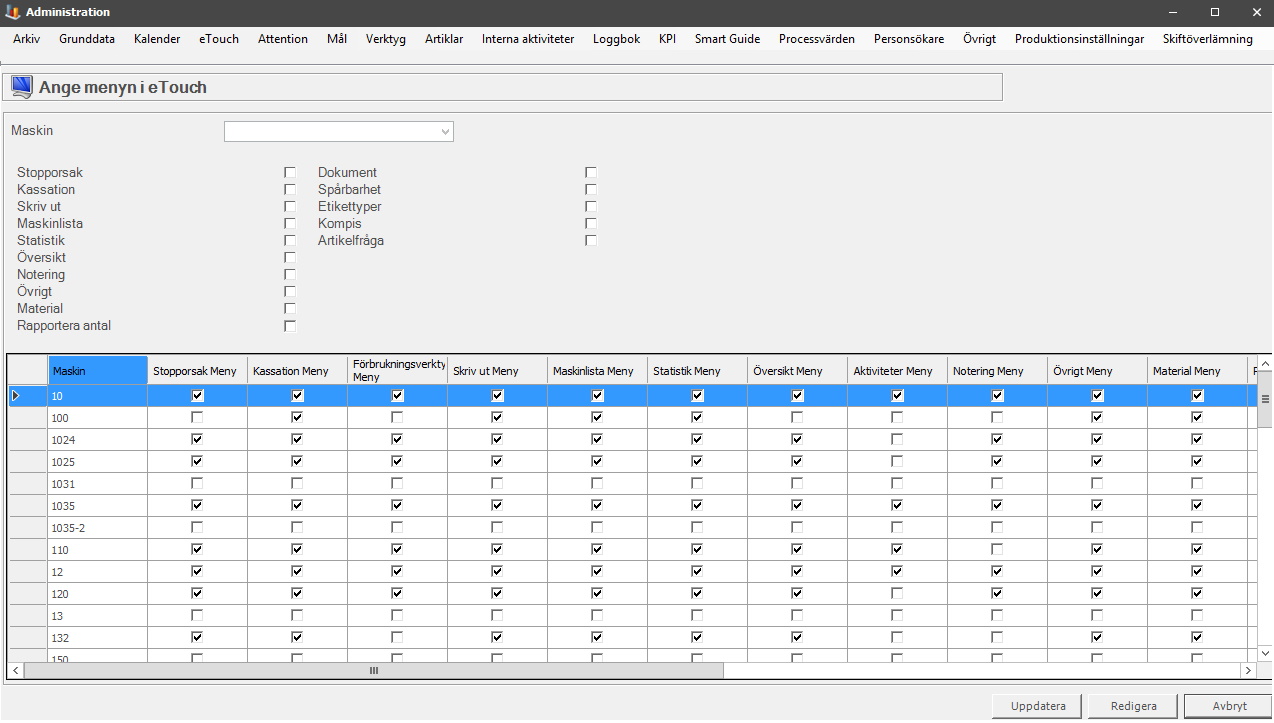
Task: Open the Interna aktiviteter menu
Action: [x=528, y=39]
